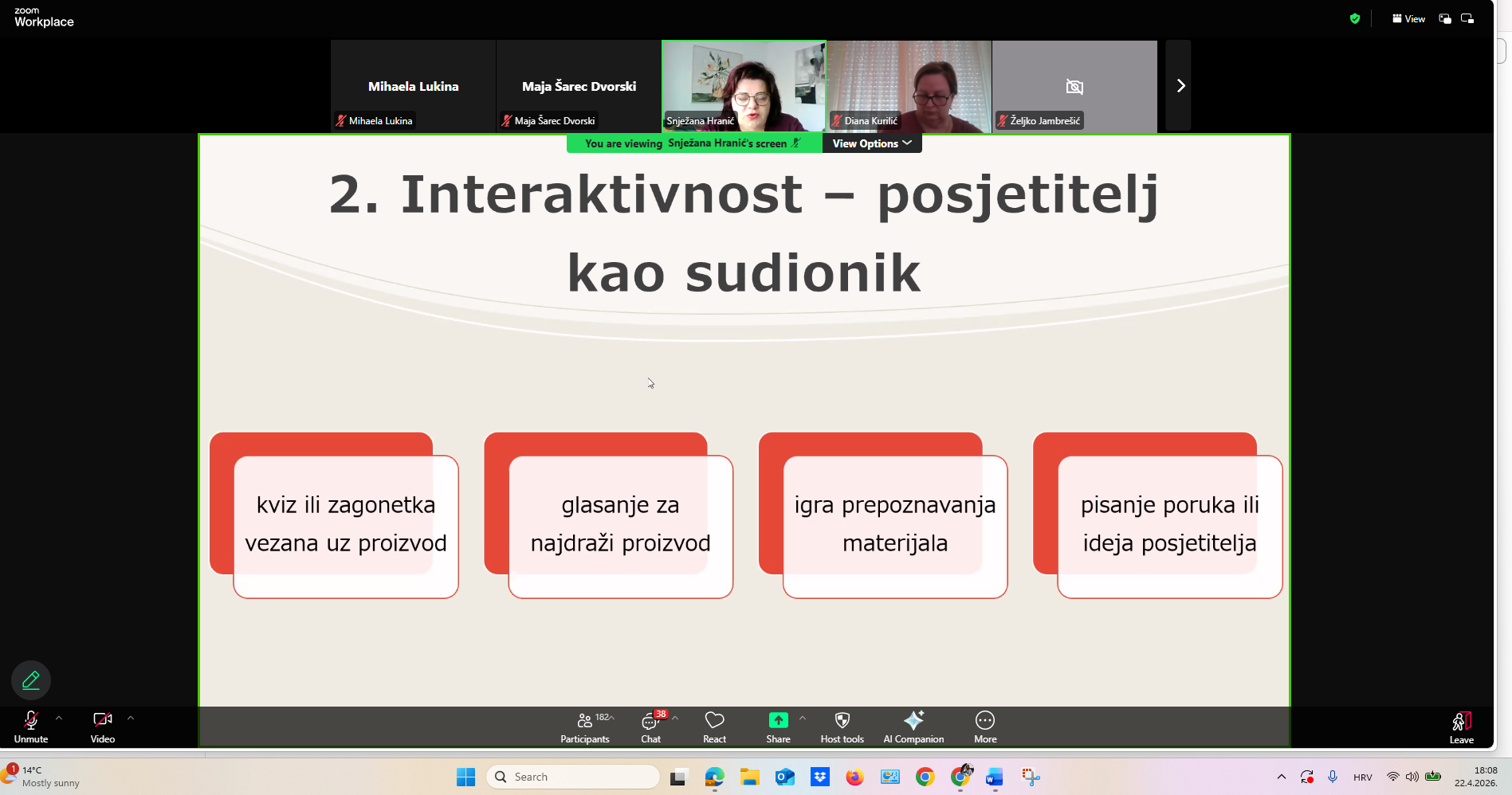Click the green encryption shield icon

[1354, 18]
